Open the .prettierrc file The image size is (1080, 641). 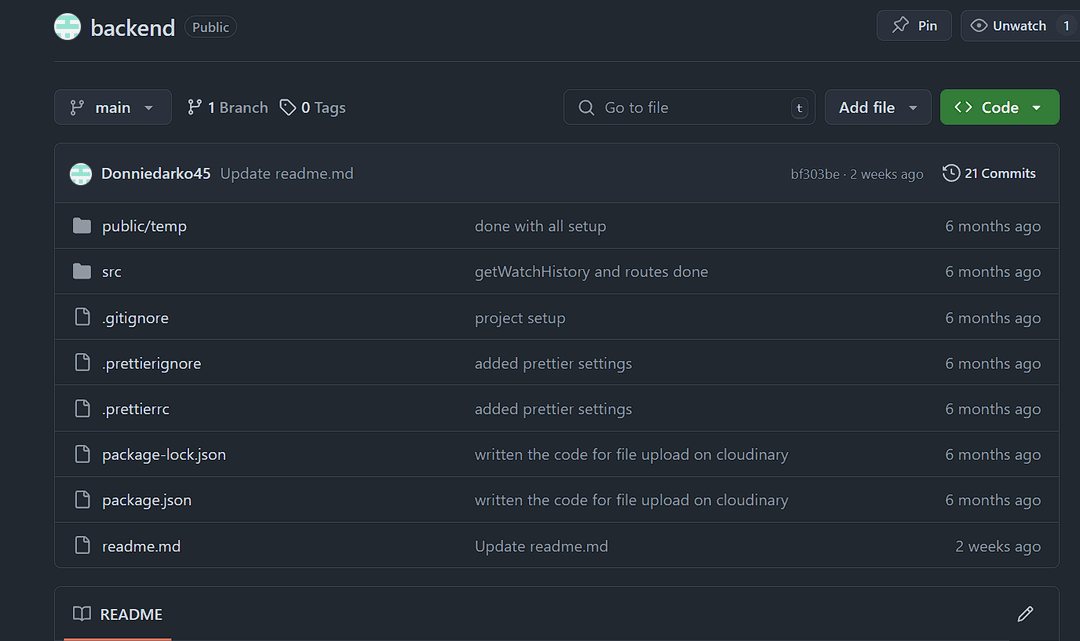136,408
